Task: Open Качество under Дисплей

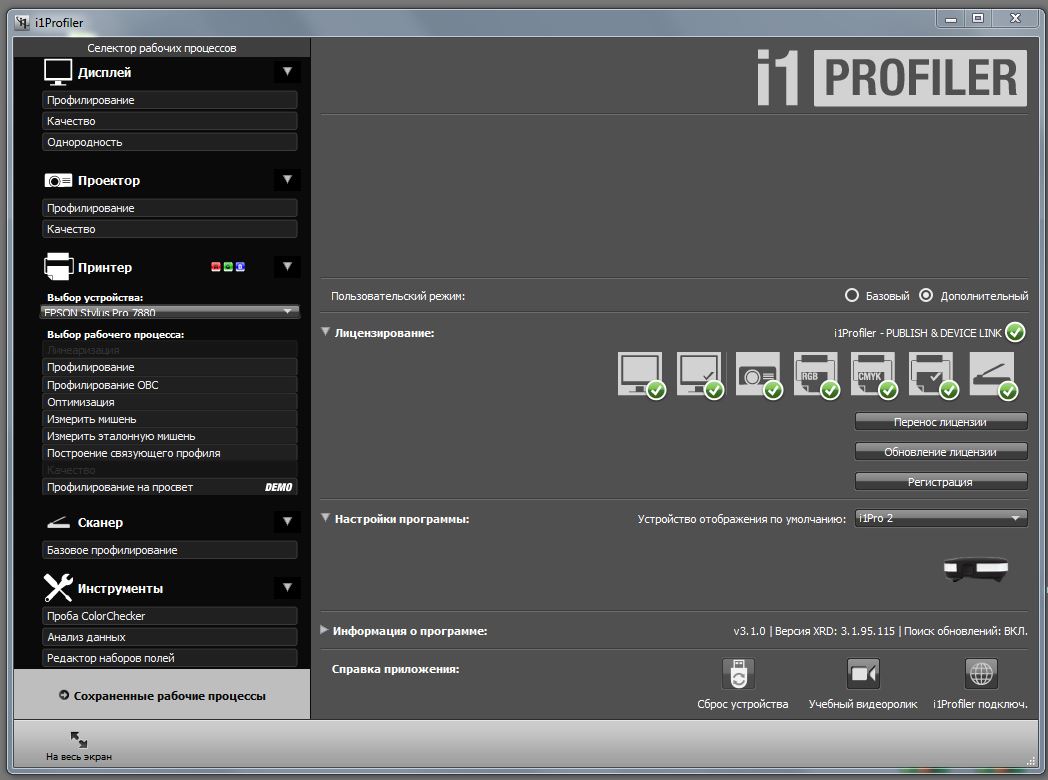Action: pyautogui.click(x=170, y=121)
